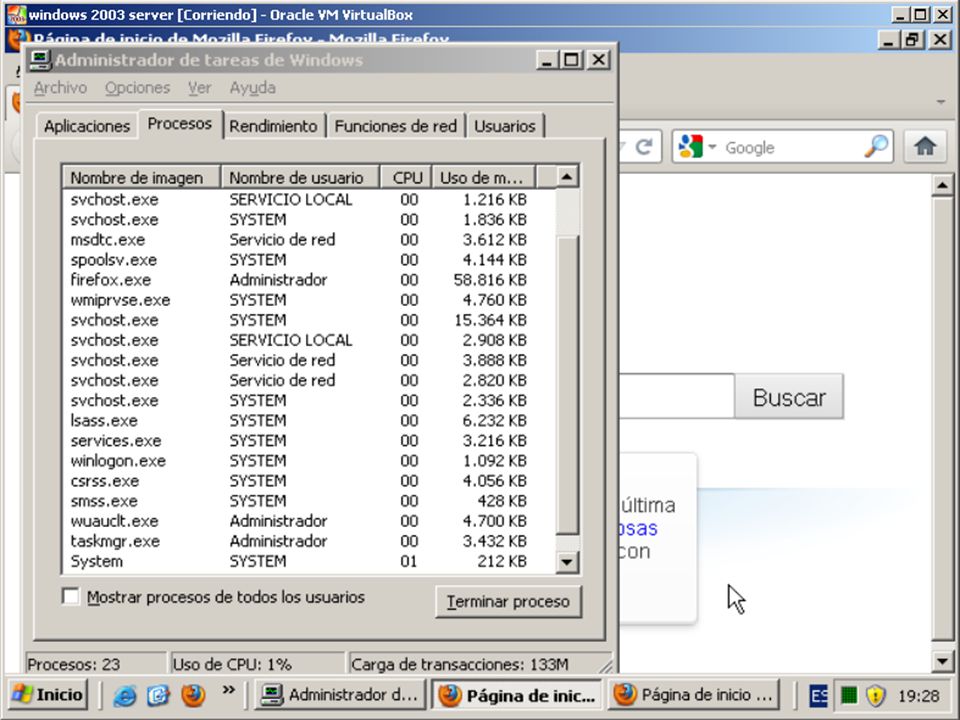Screen dimensions: 960x720
Task: Open the Archivo menu
Action: pyautogui.click(x=60, y=88)
